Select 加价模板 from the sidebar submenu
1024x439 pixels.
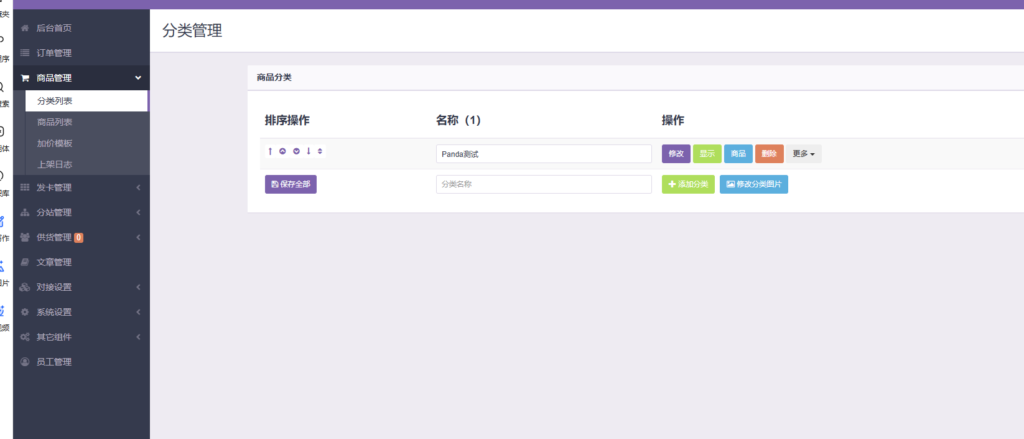pos(54,143)
